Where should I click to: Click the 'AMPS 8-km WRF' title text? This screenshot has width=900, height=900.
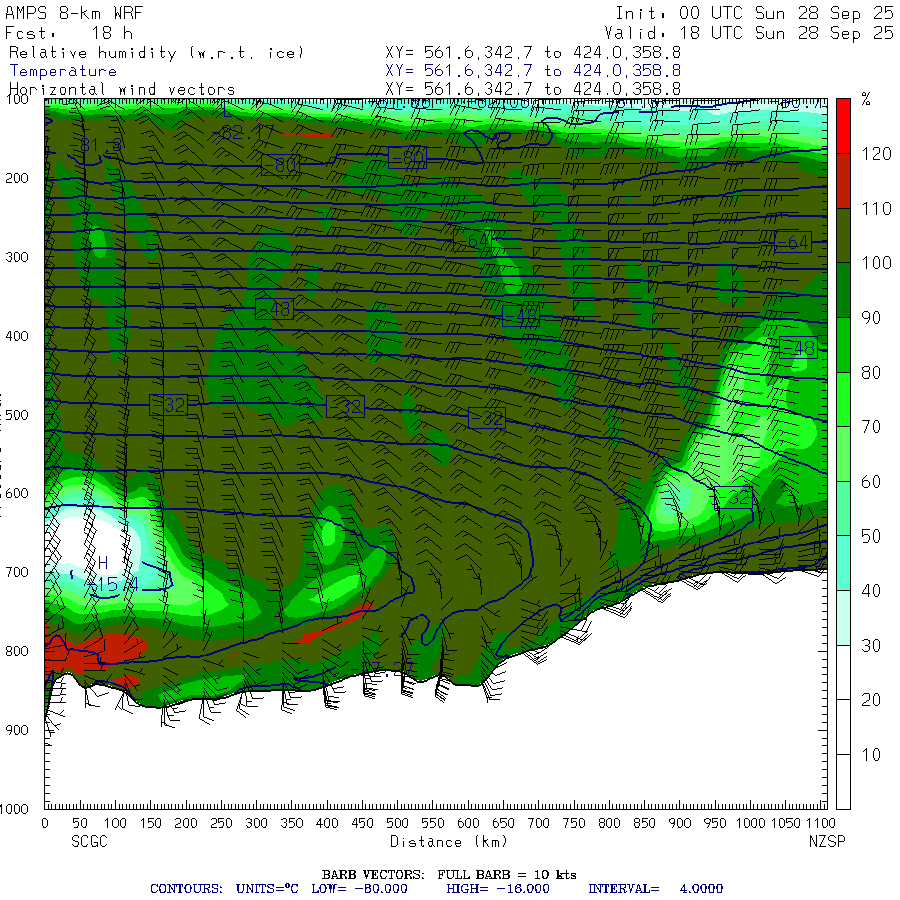tap(74, 13)
